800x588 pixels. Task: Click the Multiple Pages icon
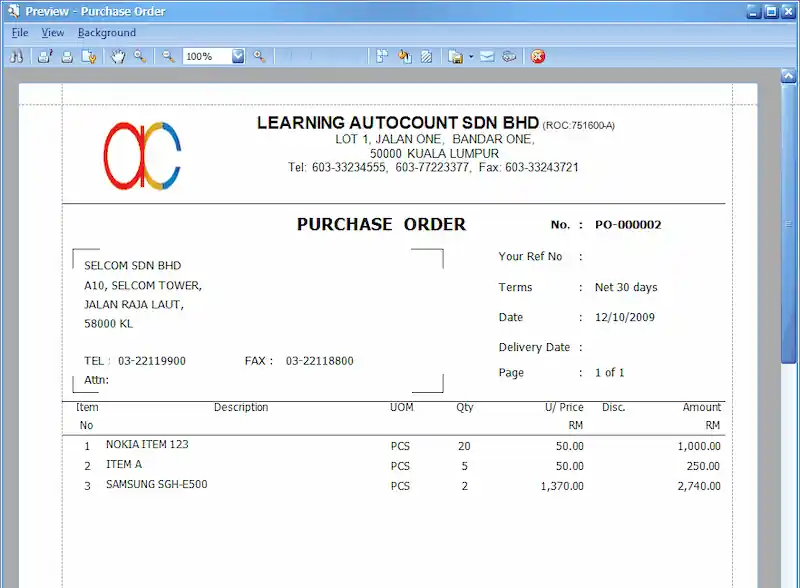click(x=382, y=56)
